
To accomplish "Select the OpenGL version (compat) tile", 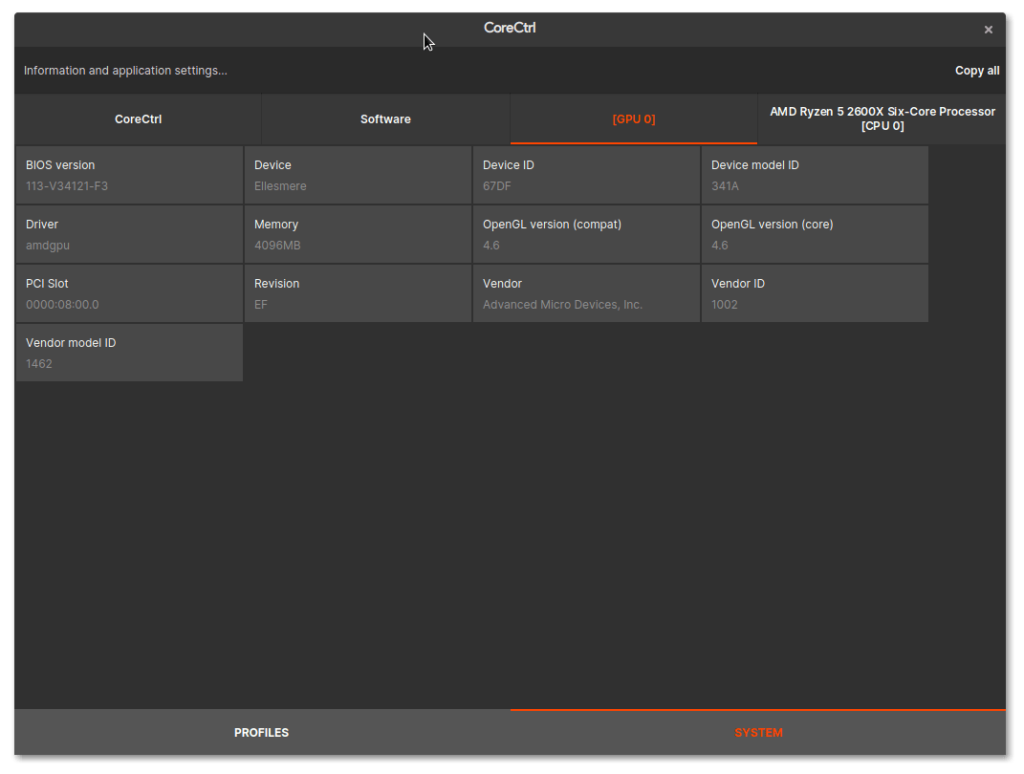I will 586,234.
